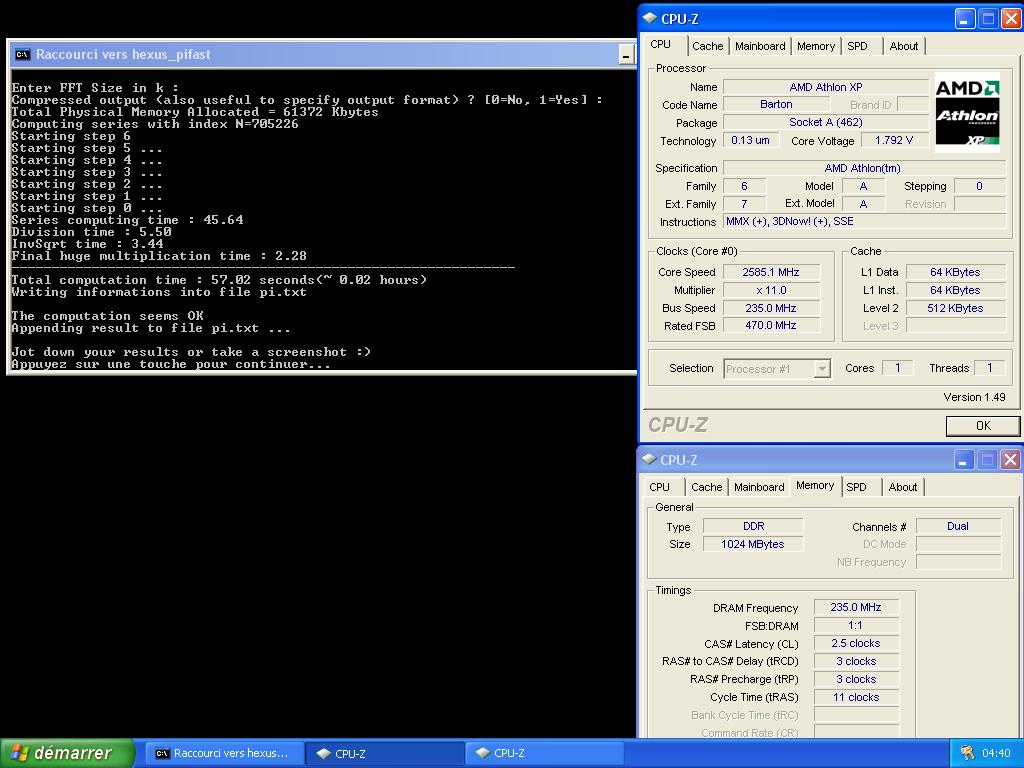Click the Technology value 0.13 um

[750, 140]
